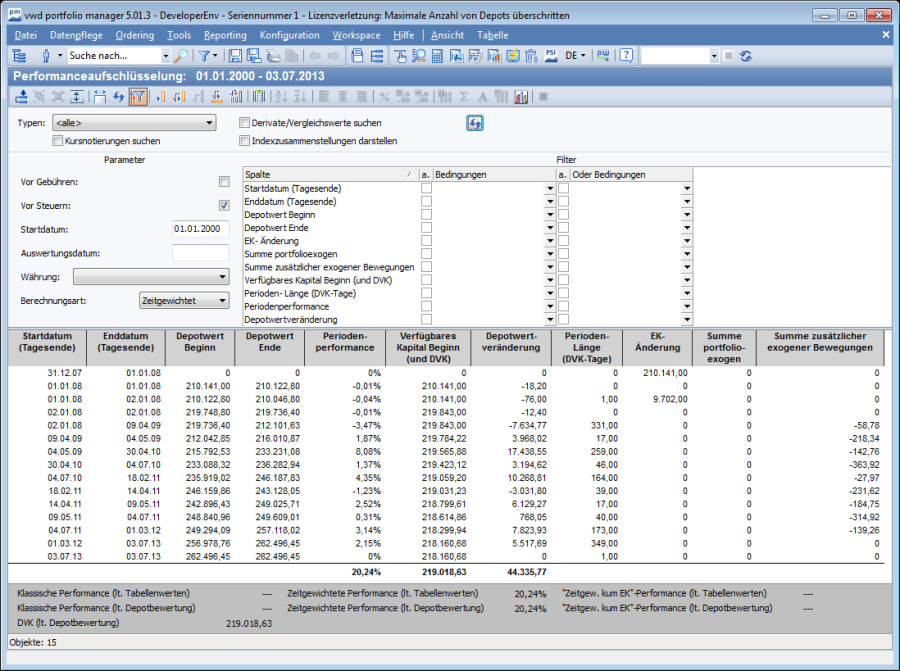The height and width of the screenshot is (671, 900).
Task: Uncheck the Vor Steuern checkbox
Action: tap(224, 206)
